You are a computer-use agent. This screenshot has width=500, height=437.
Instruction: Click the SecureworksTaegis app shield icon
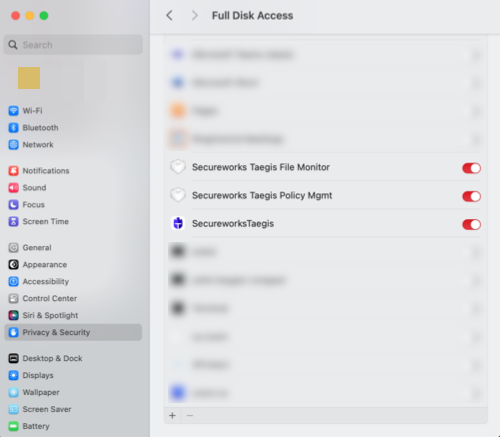[178, 223]
